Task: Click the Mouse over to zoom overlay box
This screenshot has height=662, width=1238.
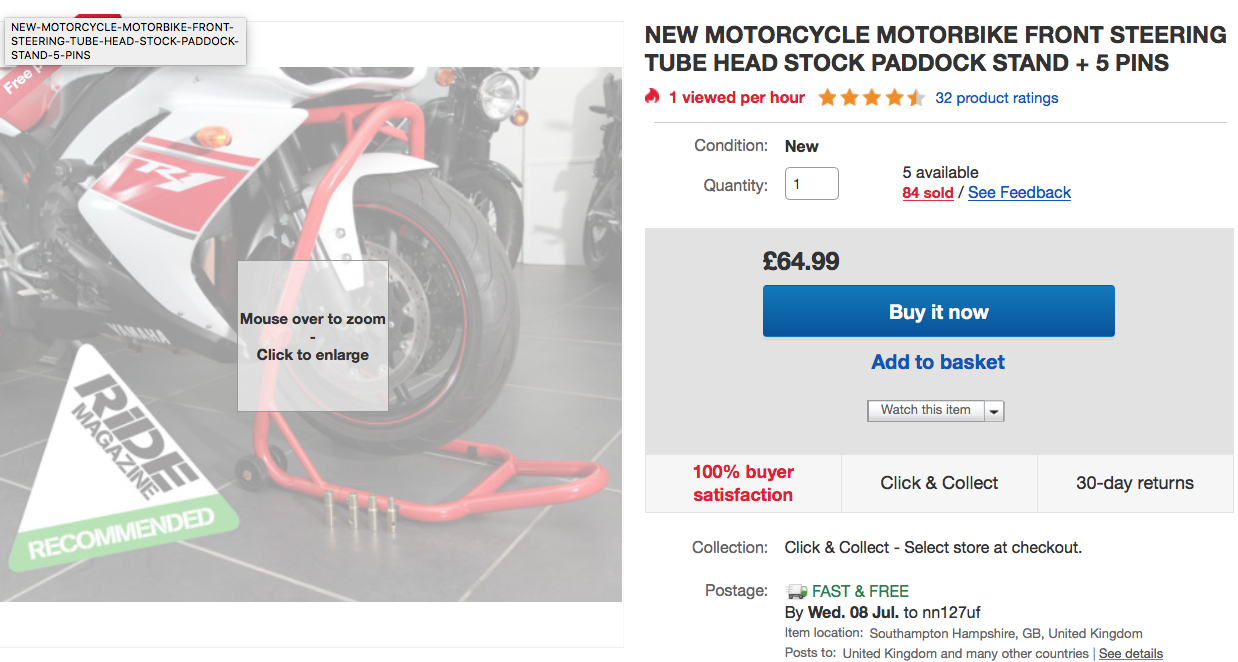Action: point(312,336)
